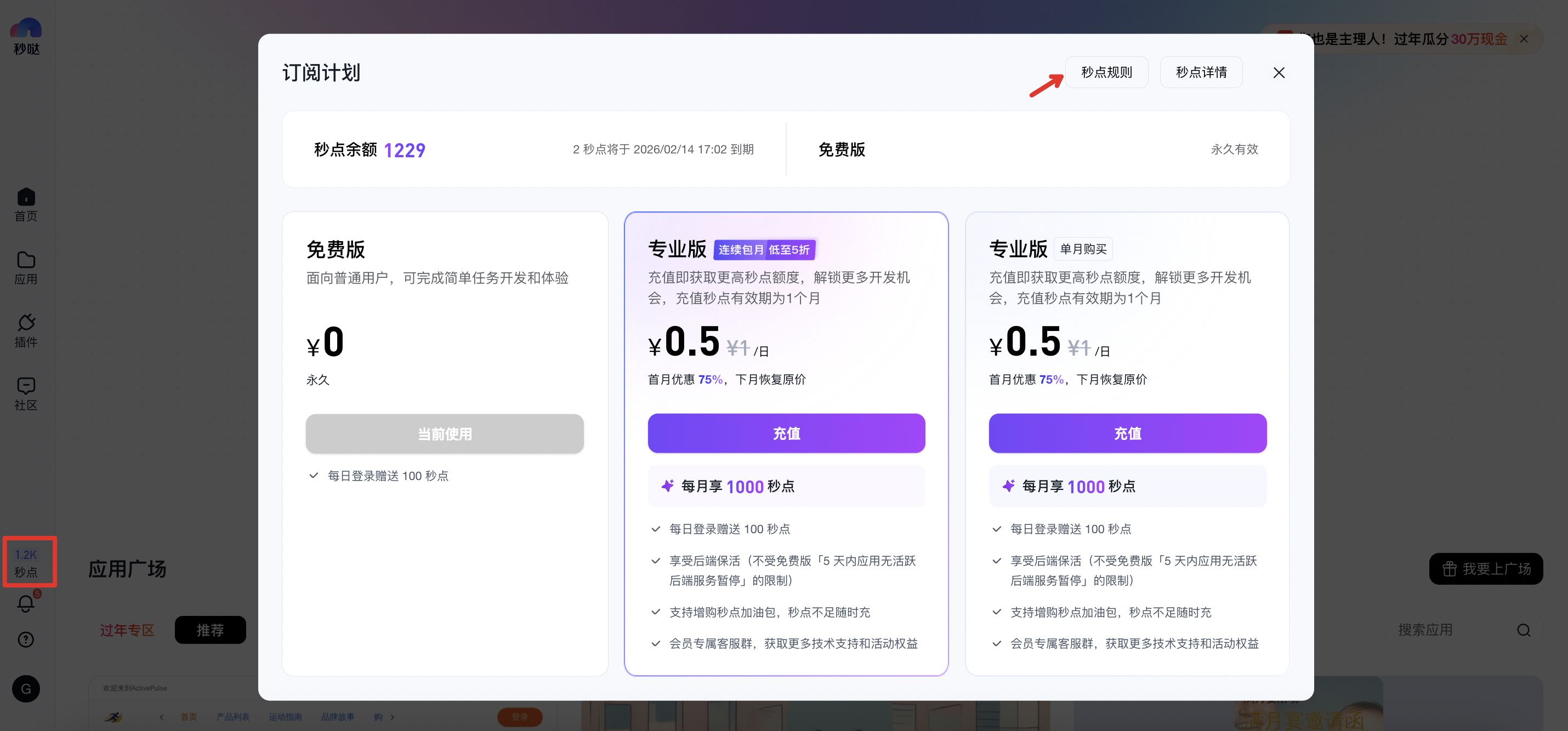
Task: Click 充值 for the 连续包月 plan
Action: (x=786, y=433)
